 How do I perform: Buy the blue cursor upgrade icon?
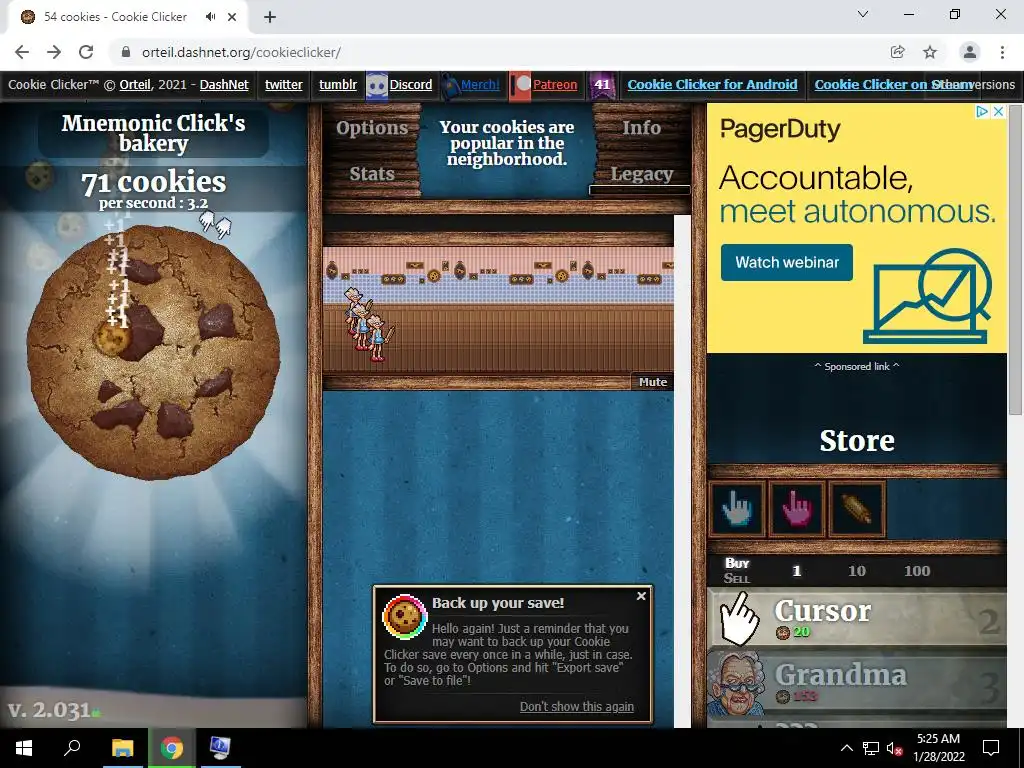[737, 509]
